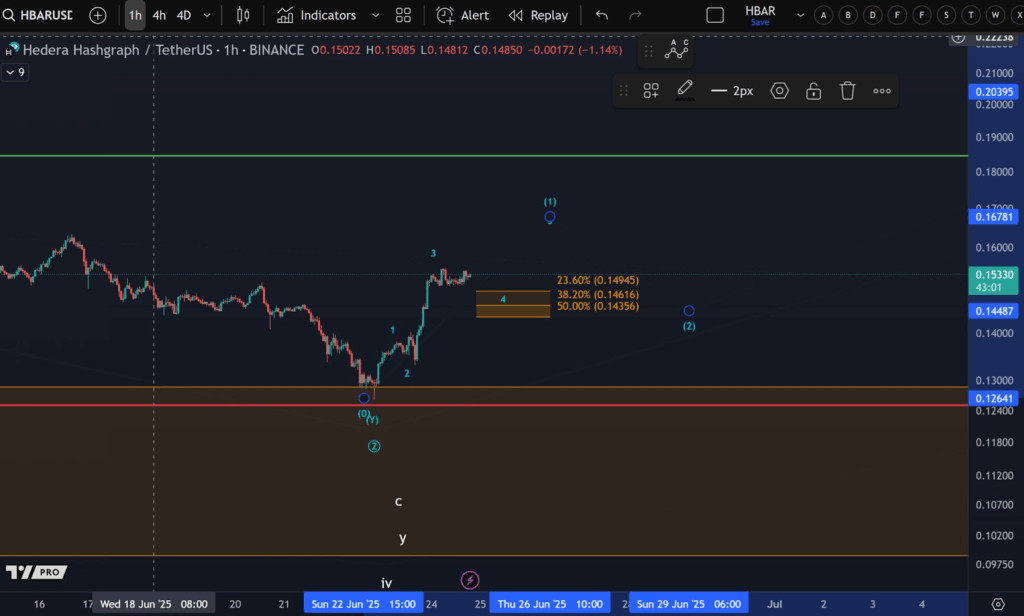Open the T circle shortcut

tap(971, 15)
